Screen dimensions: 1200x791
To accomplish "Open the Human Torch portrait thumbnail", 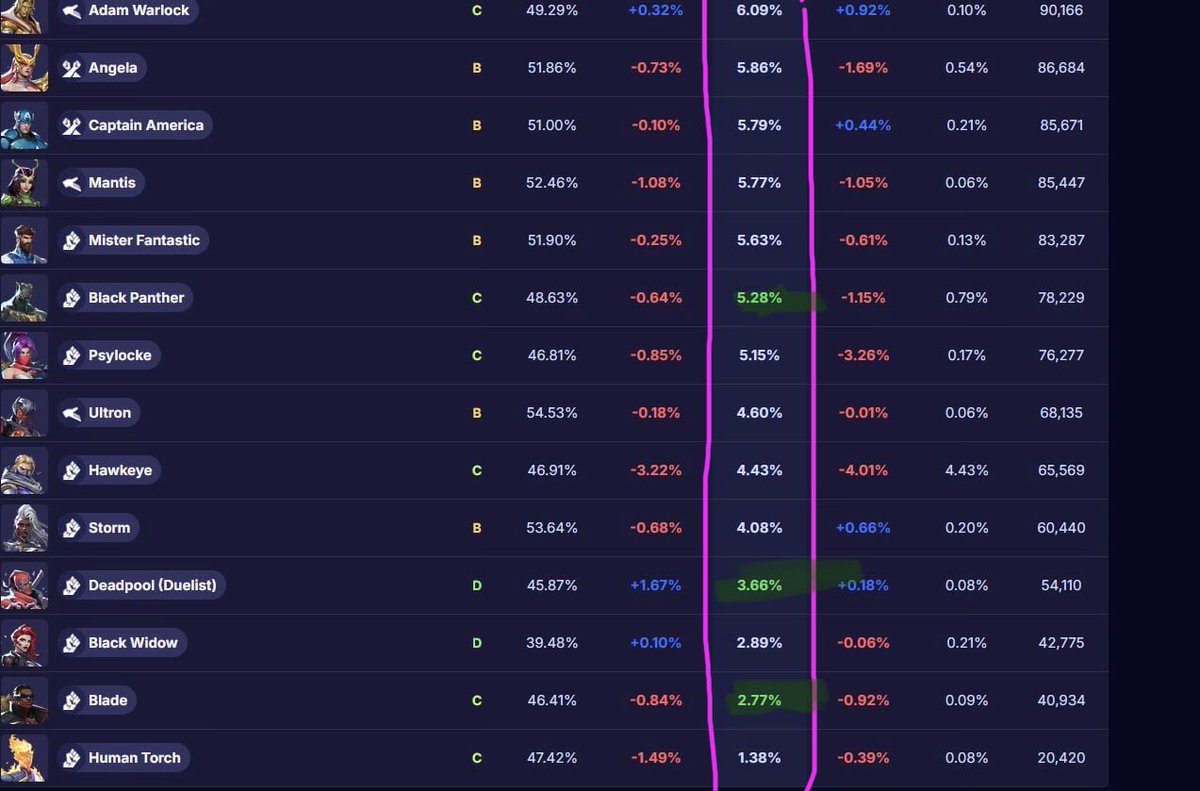I will tap(24, 758).
